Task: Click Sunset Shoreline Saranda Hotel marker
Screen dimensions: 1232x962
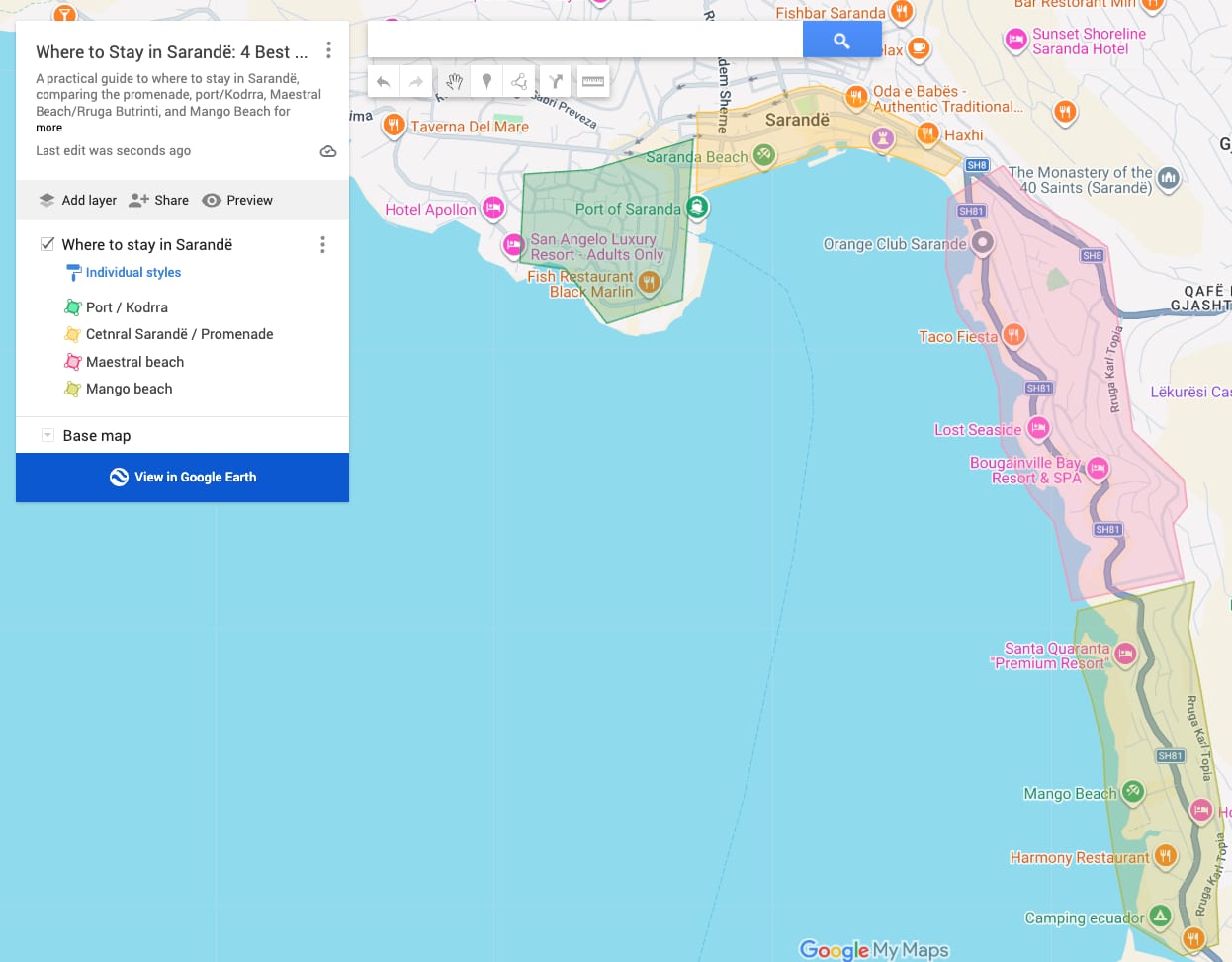Action: coord(1016,41)
